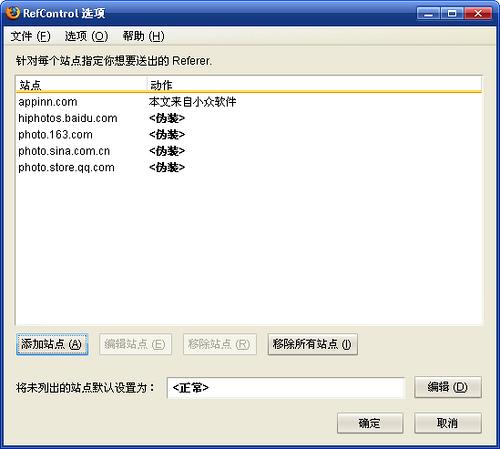This screenshot has width=500, height=449.
Task: Click the 移除所有站点 button
Action: 313,344
